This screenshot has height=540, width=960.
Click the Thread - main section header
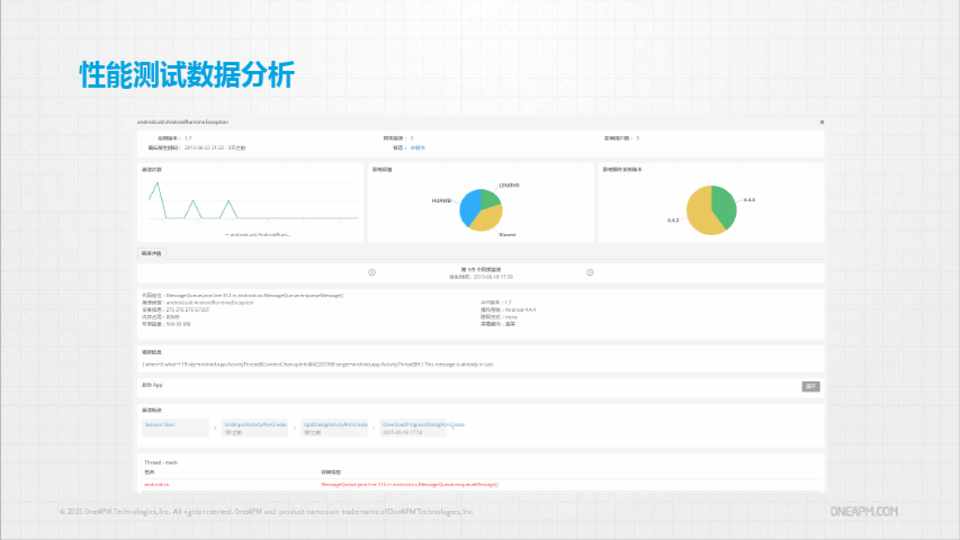tap(161, 463)
